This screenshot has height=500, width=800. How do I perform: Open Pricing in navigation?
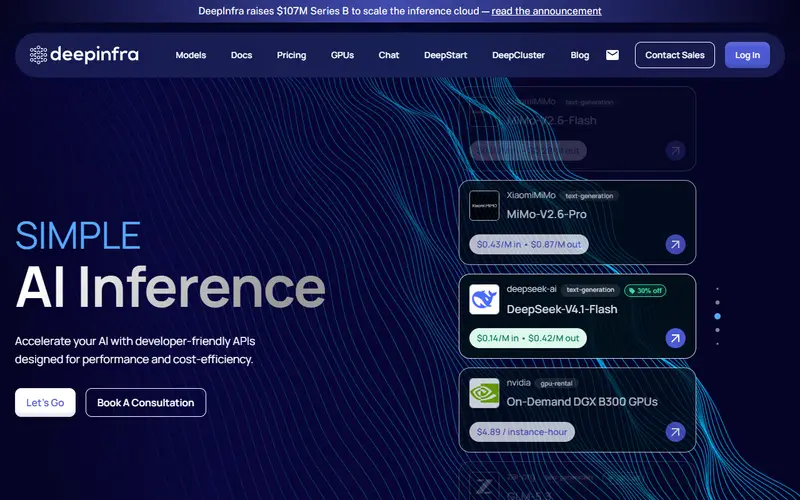291,55
